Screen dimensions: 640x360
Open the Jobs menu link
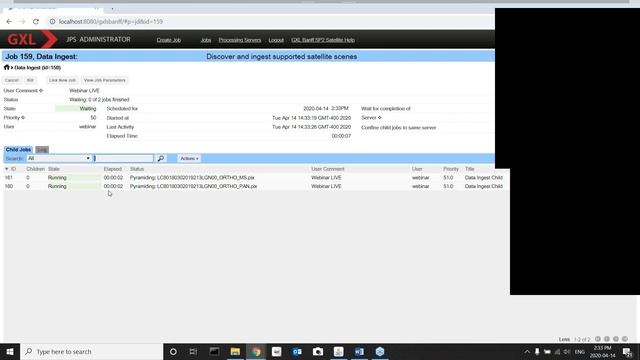206,40
